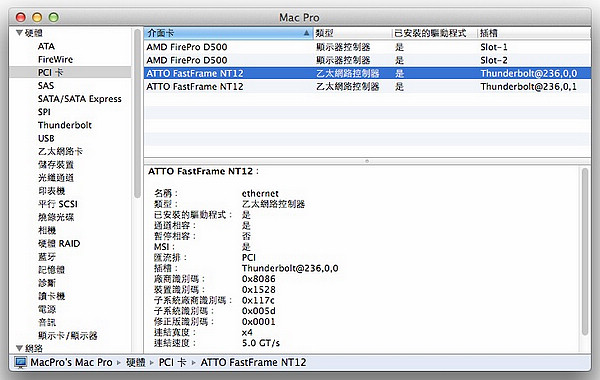600x380 pixels.
Task: Collapse the 硬體 hardware section triangle
Action: [x=19, y=33]
